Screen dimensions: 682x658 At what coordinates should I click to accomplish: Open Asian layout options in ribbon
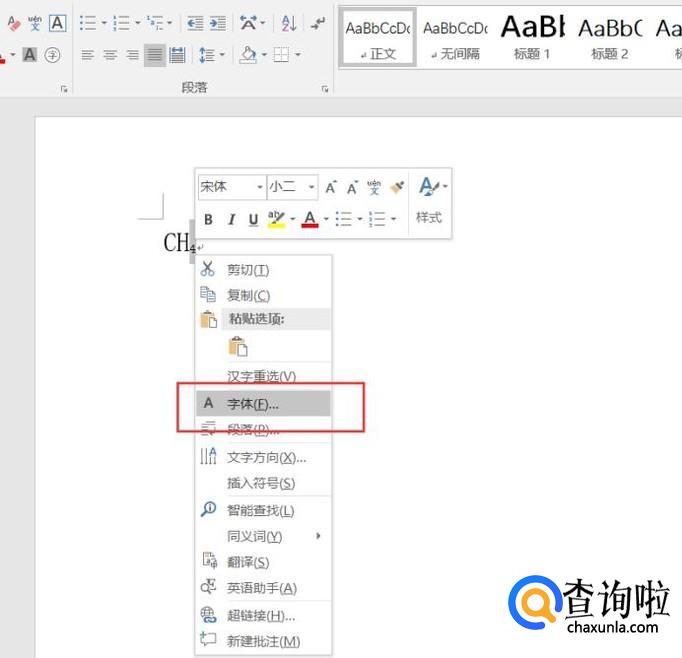coord(248,23)
